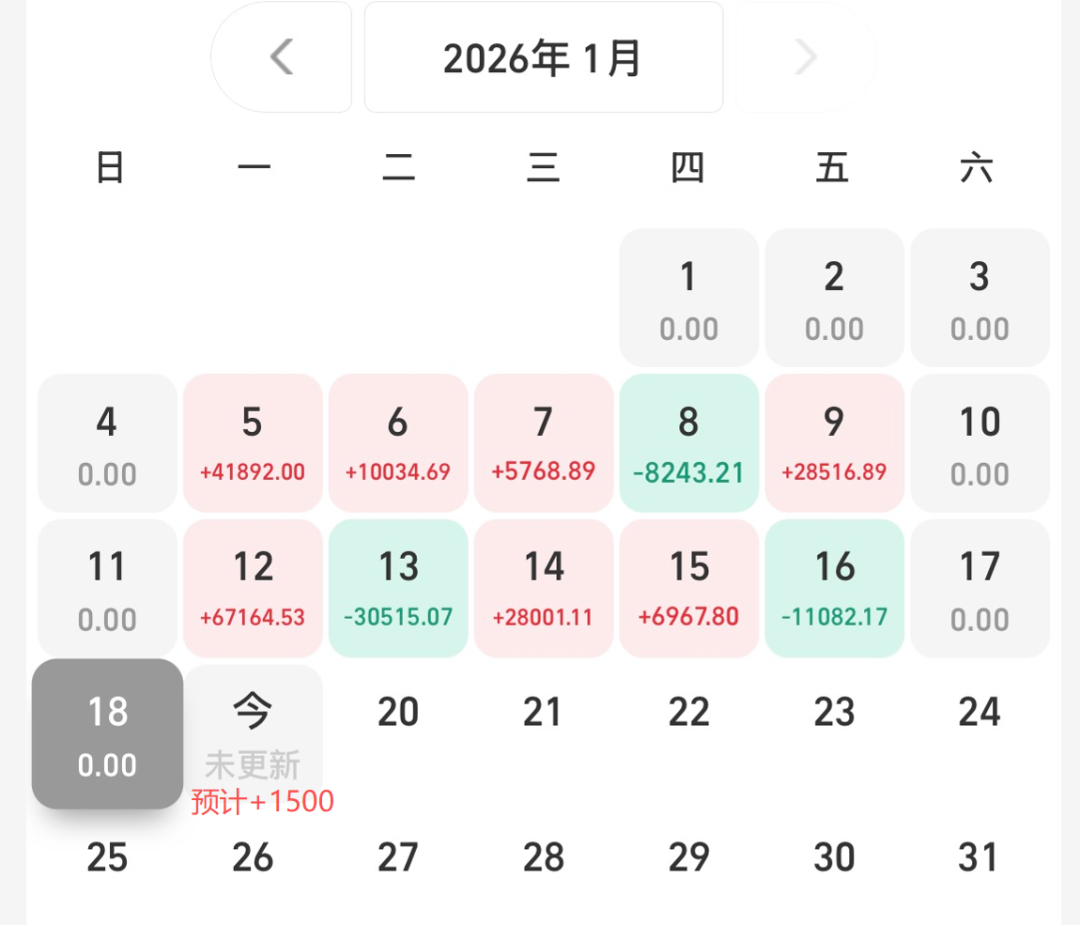Open day 7 showing +5768.89

coord(543,443)
